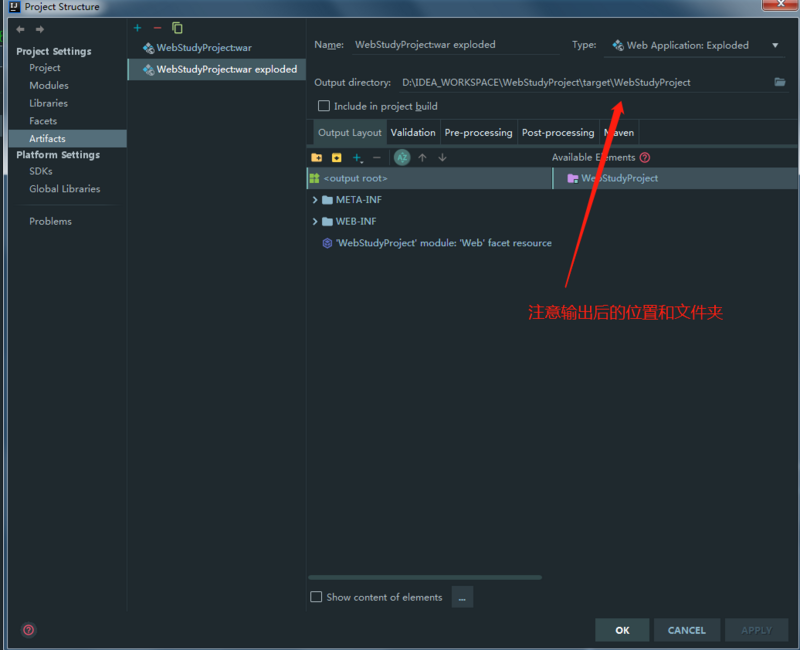Check Show content of elements
This screenshot has height=650, width=800.
[315, 597]
